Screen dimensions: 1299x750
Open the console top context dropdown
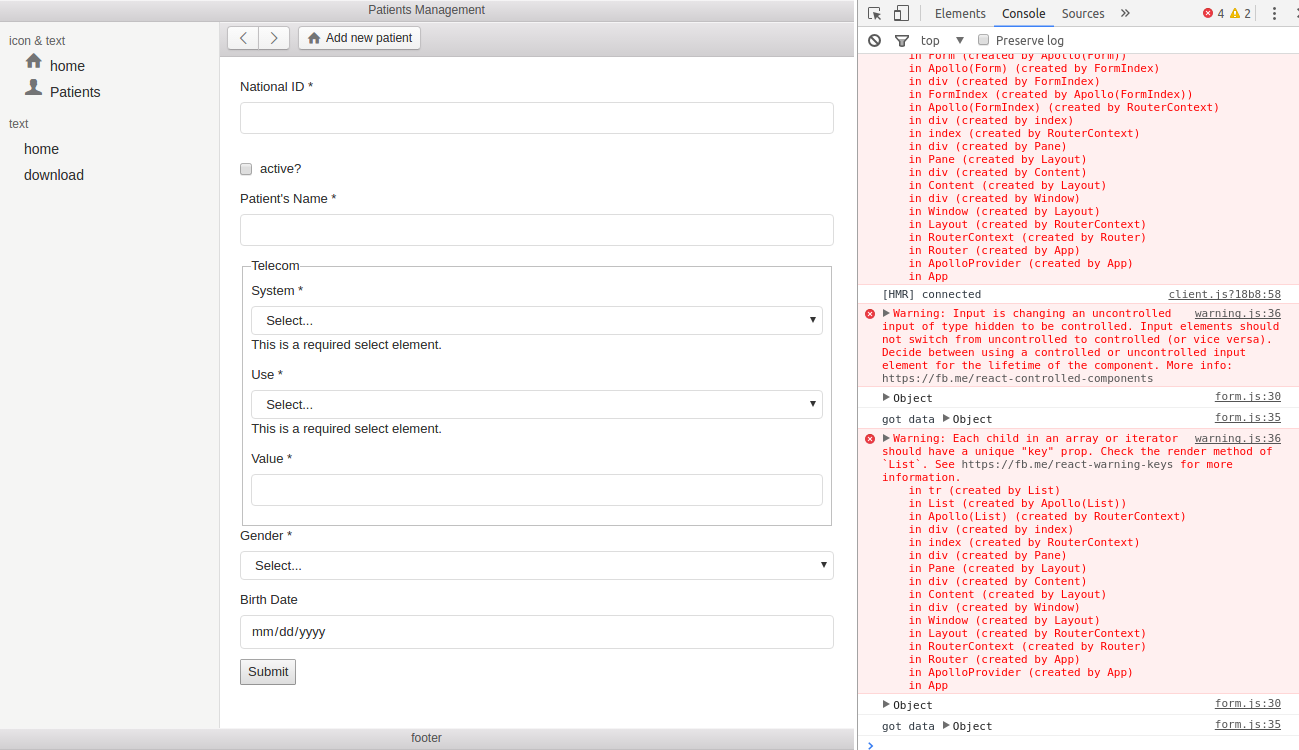click(942, 40)
